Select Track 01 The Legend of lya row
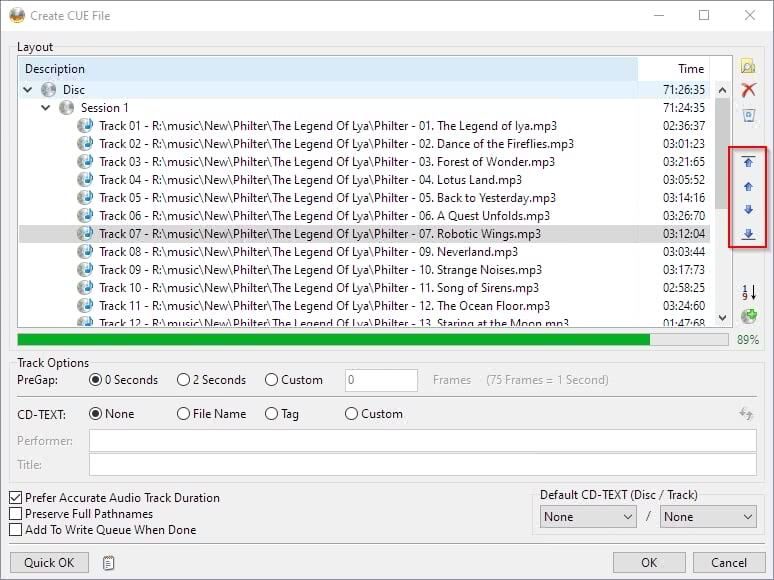The height and width of the screenshot is (580, 774). [x=364, y=126]
